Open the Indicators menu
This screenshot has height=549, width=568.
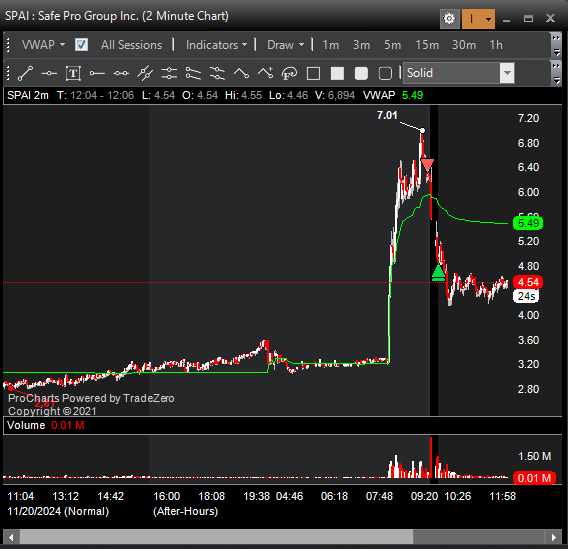point(216,45)
